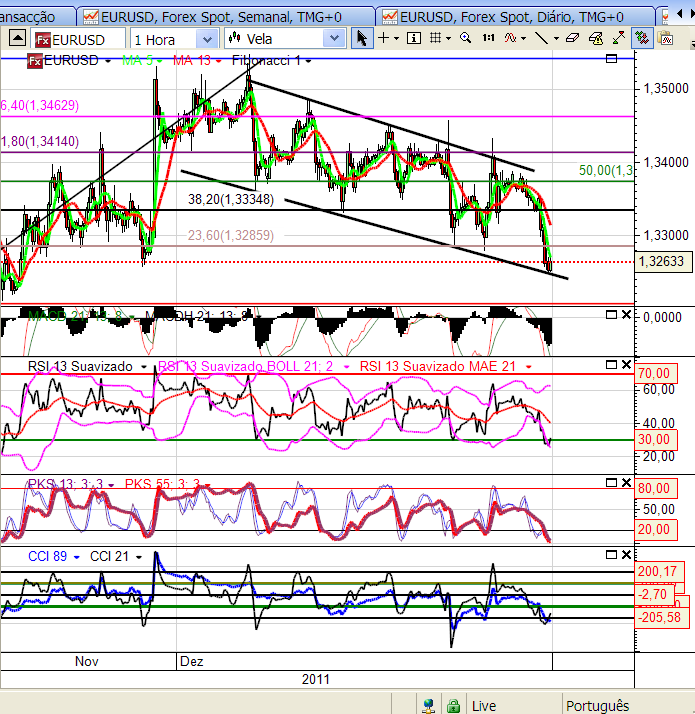Open the EURUSD series legend menu
Screen dimensions: 695x714
click(x=107, y=61)
